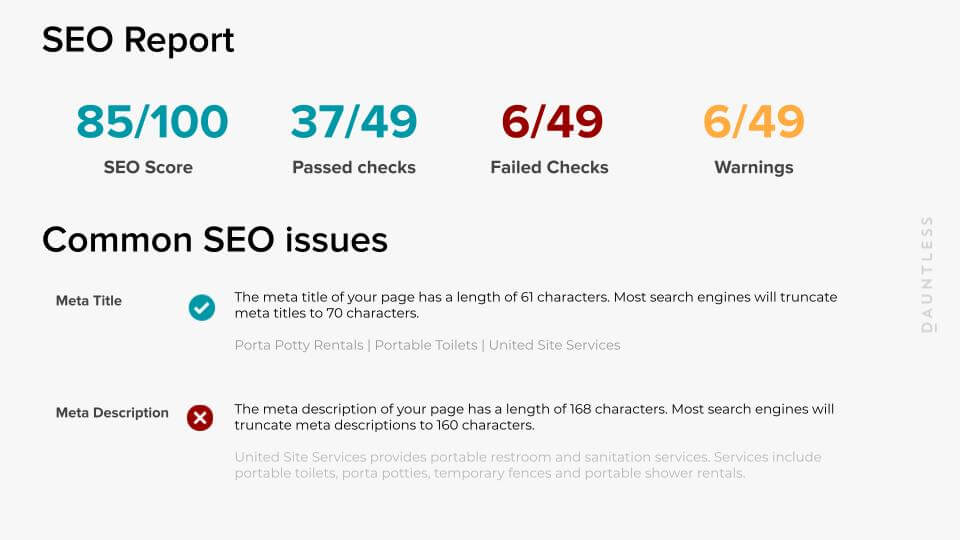Screen dimensions: 960x540
Task: Select the 85/100 SEO score figure
Action: pos(152,122)
